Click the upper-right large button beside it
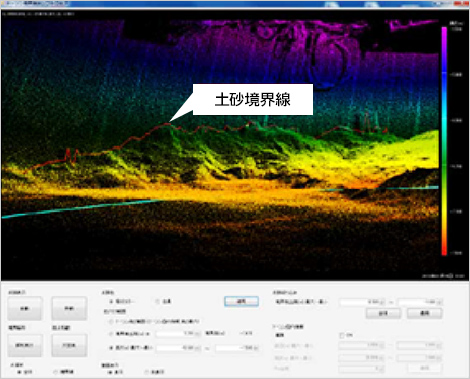Image resolution: width=470 pixels, height=379 pixels. pos(69,309)
